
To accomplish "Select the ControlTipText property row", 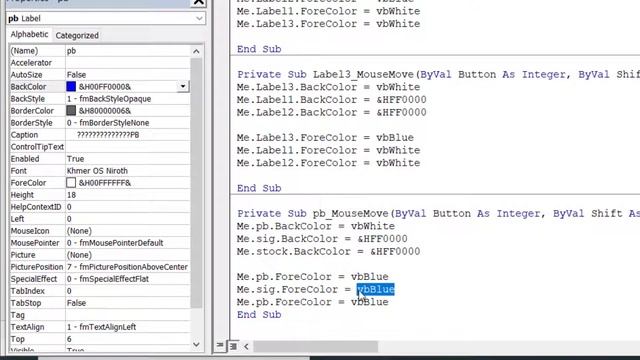I will pos(100,147).
